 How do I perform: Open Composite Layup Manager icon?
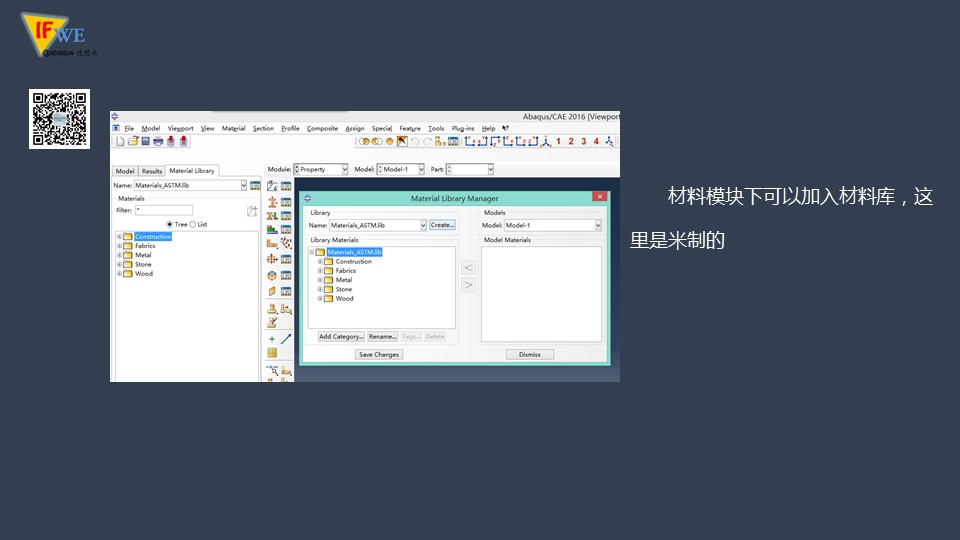coord(286,230)
